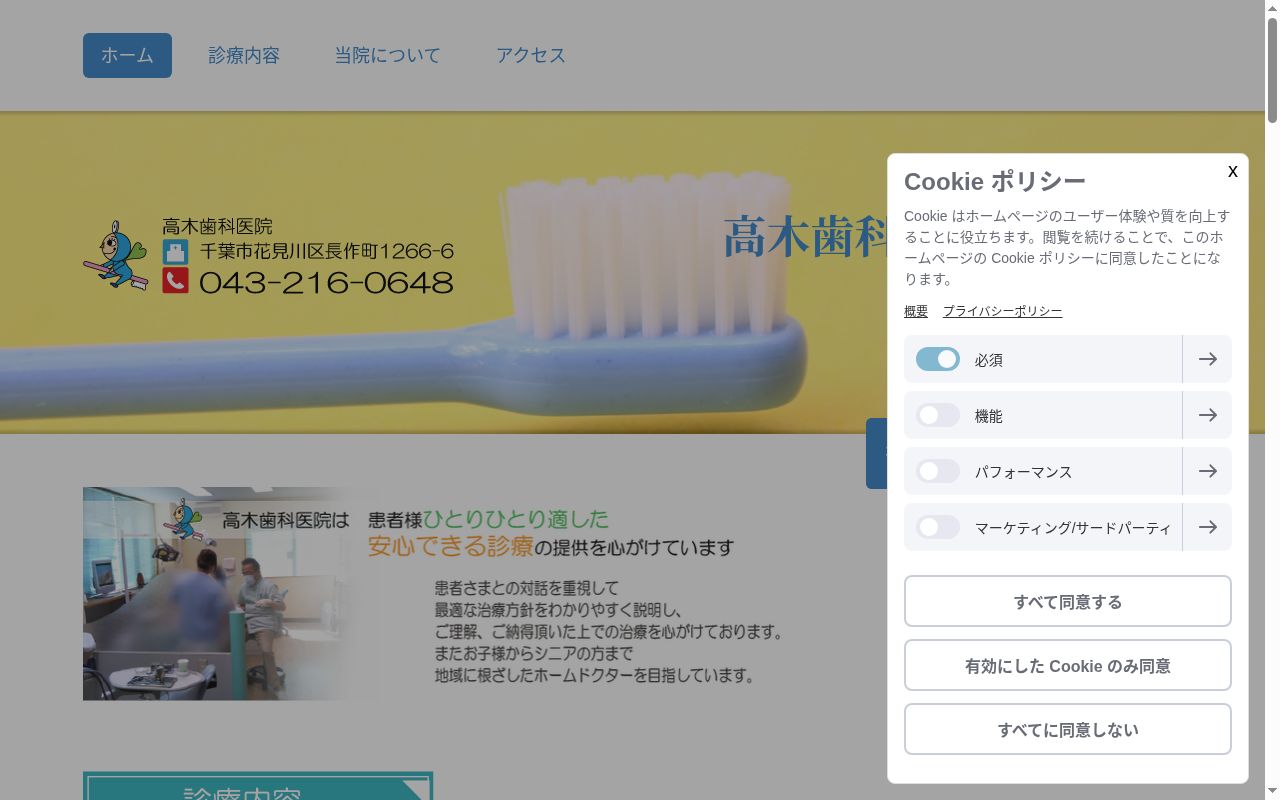Open the 概要 link

916,311
